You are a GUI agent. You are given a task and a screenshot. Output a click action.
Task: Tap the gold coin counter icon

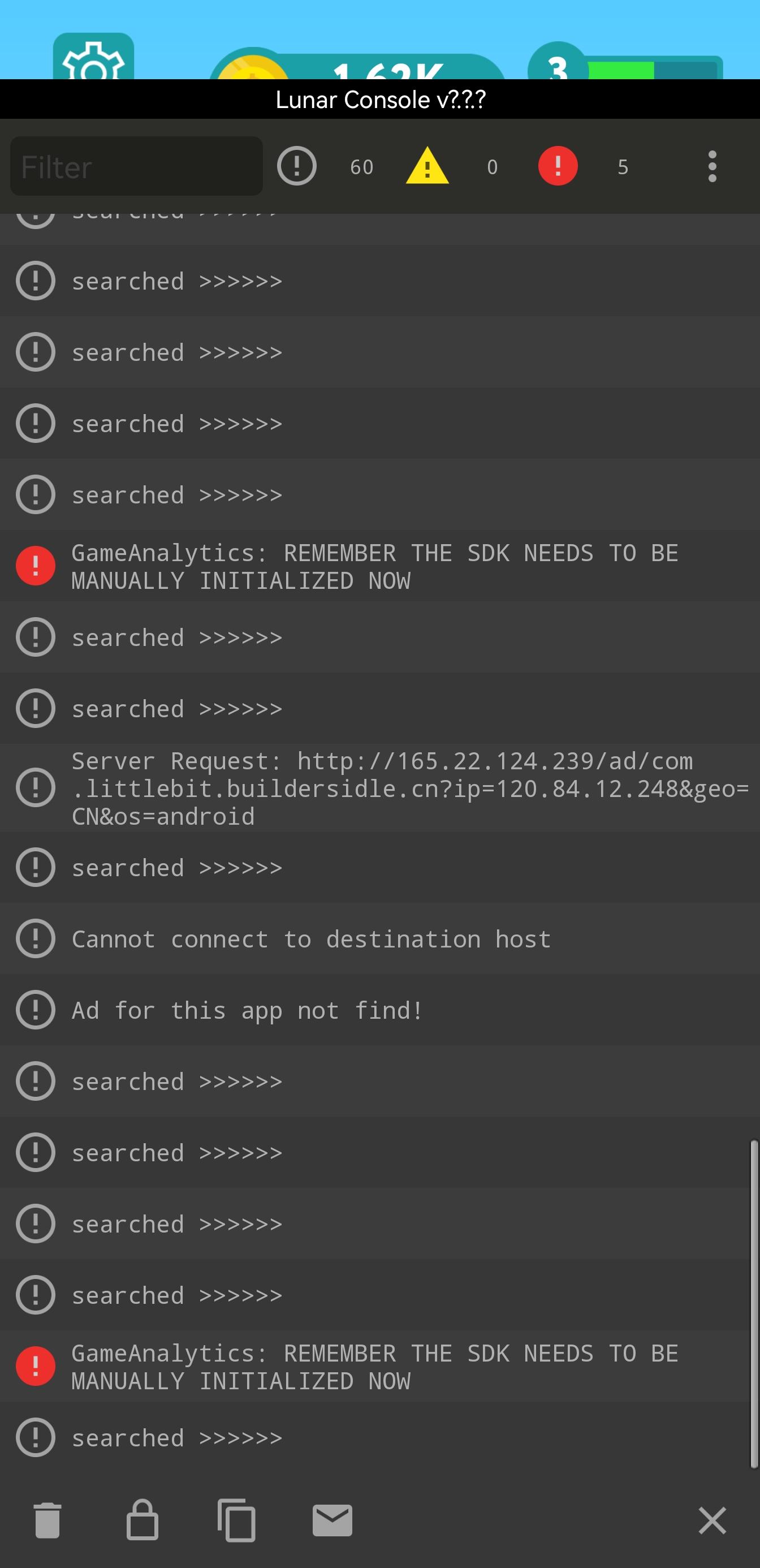253,70
